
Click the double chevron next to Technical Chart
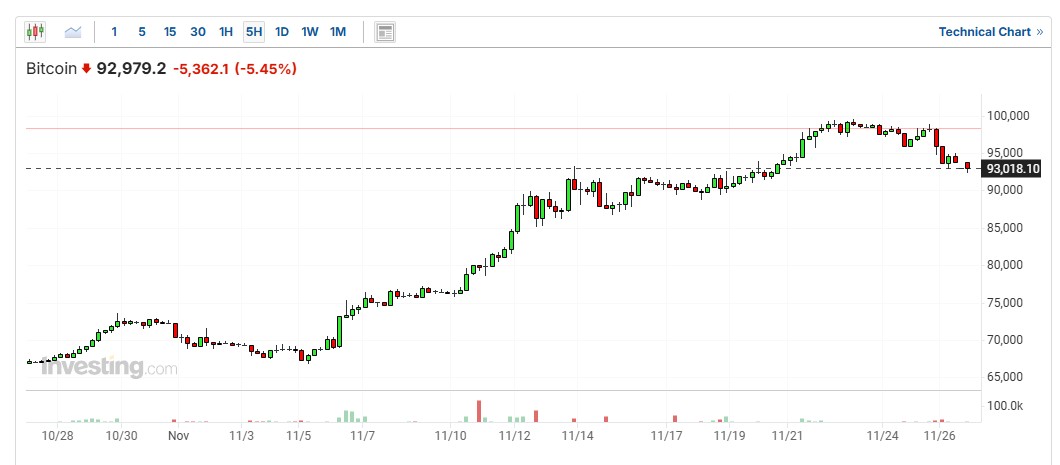(x=1041, y=32)
